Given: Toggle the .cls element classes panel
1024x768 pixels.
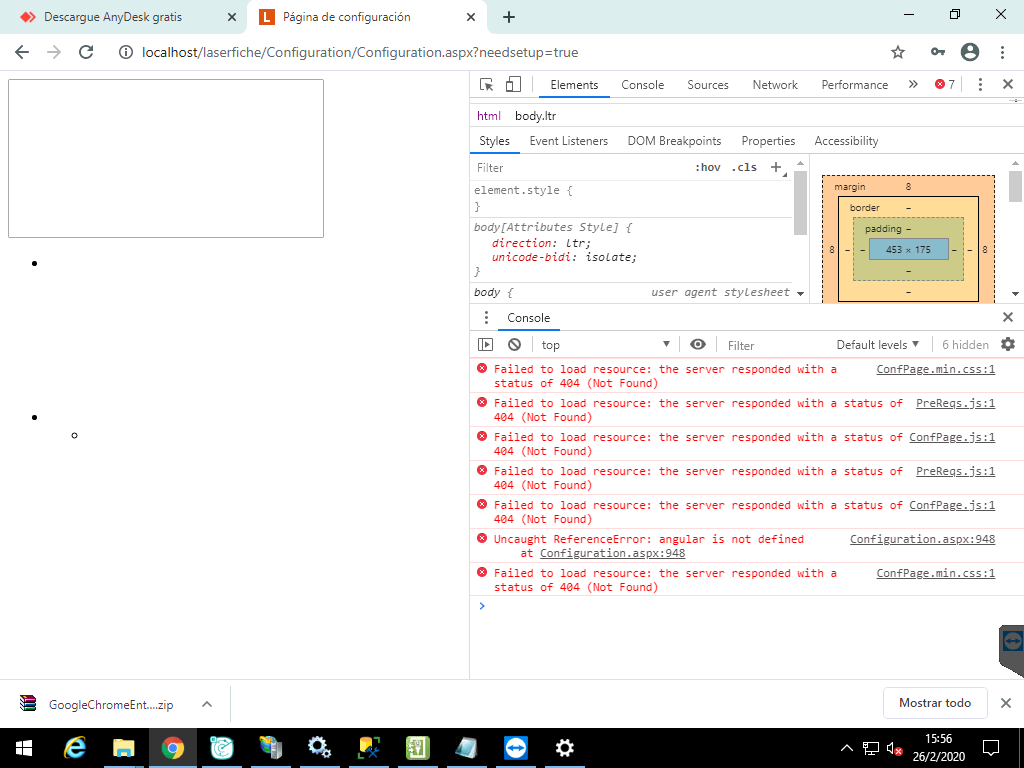Looking at the screenshot, I should [x=744, y=167].
